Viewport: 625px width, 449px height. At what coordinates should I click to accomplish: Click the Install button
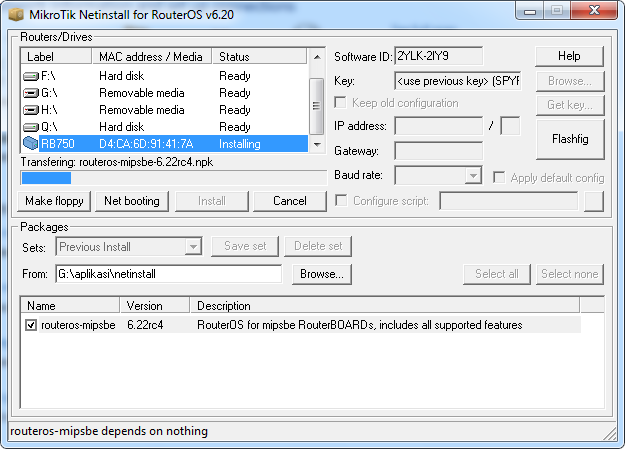point(212,201)
